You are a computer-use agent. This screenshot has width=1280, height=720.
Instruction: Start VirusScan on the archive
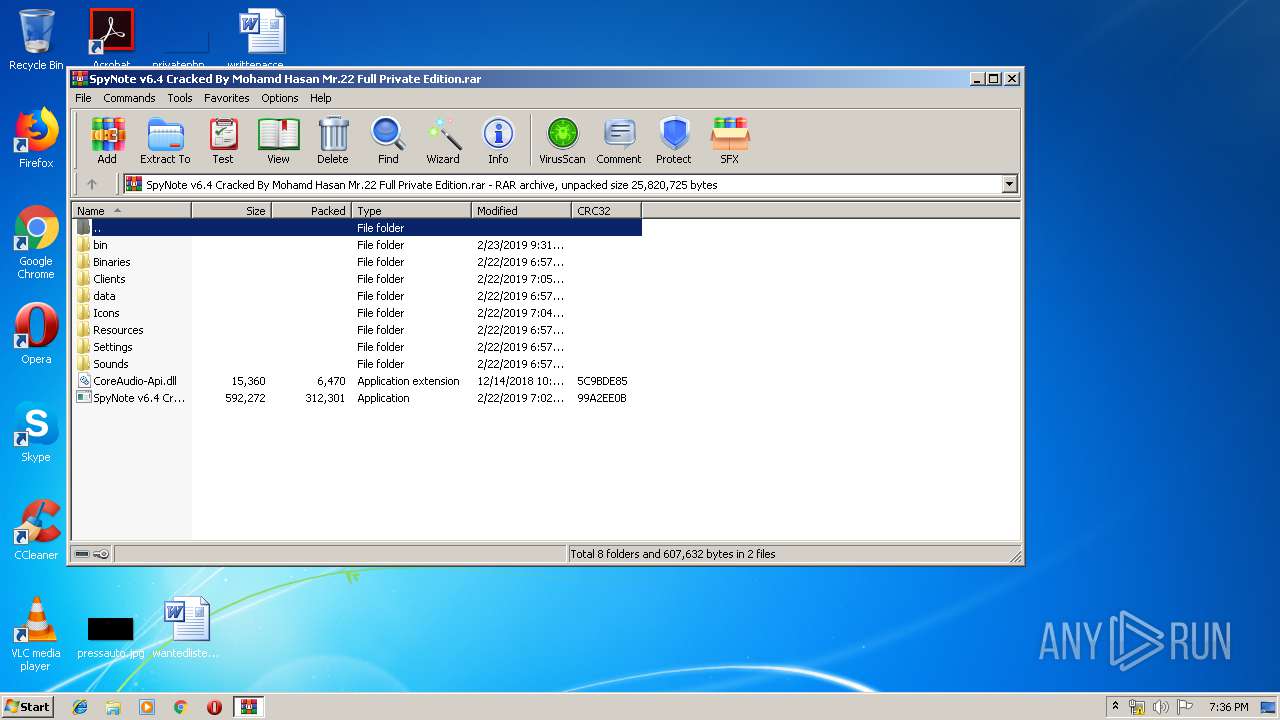562,140
